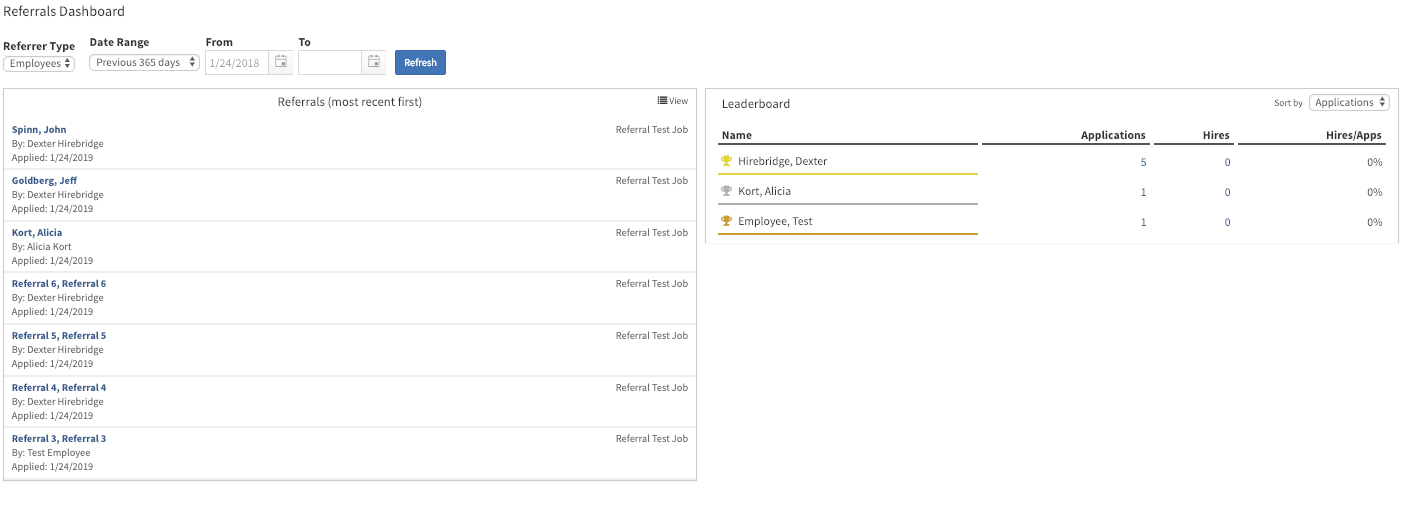Click inside the To date input field
This screenshot has width=1404, height=505.
[x=329, y=62]
